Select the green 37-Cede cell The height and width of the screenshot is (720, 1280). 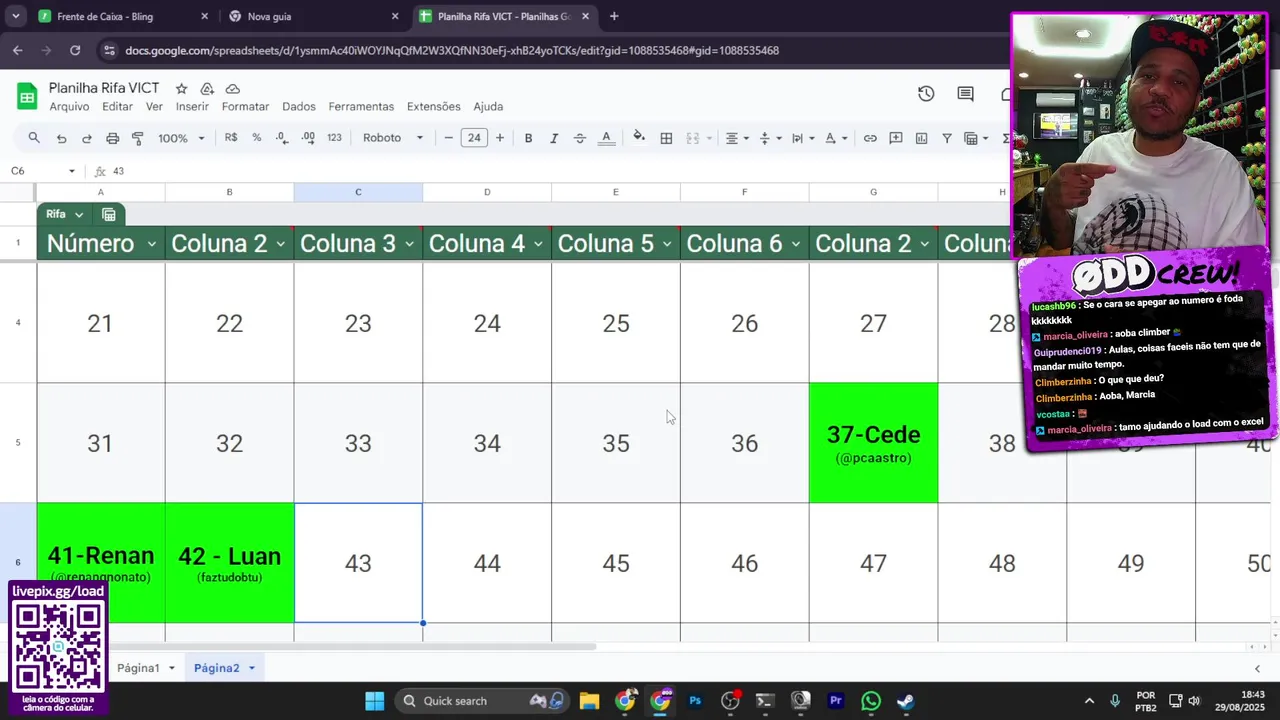[873, 442]
